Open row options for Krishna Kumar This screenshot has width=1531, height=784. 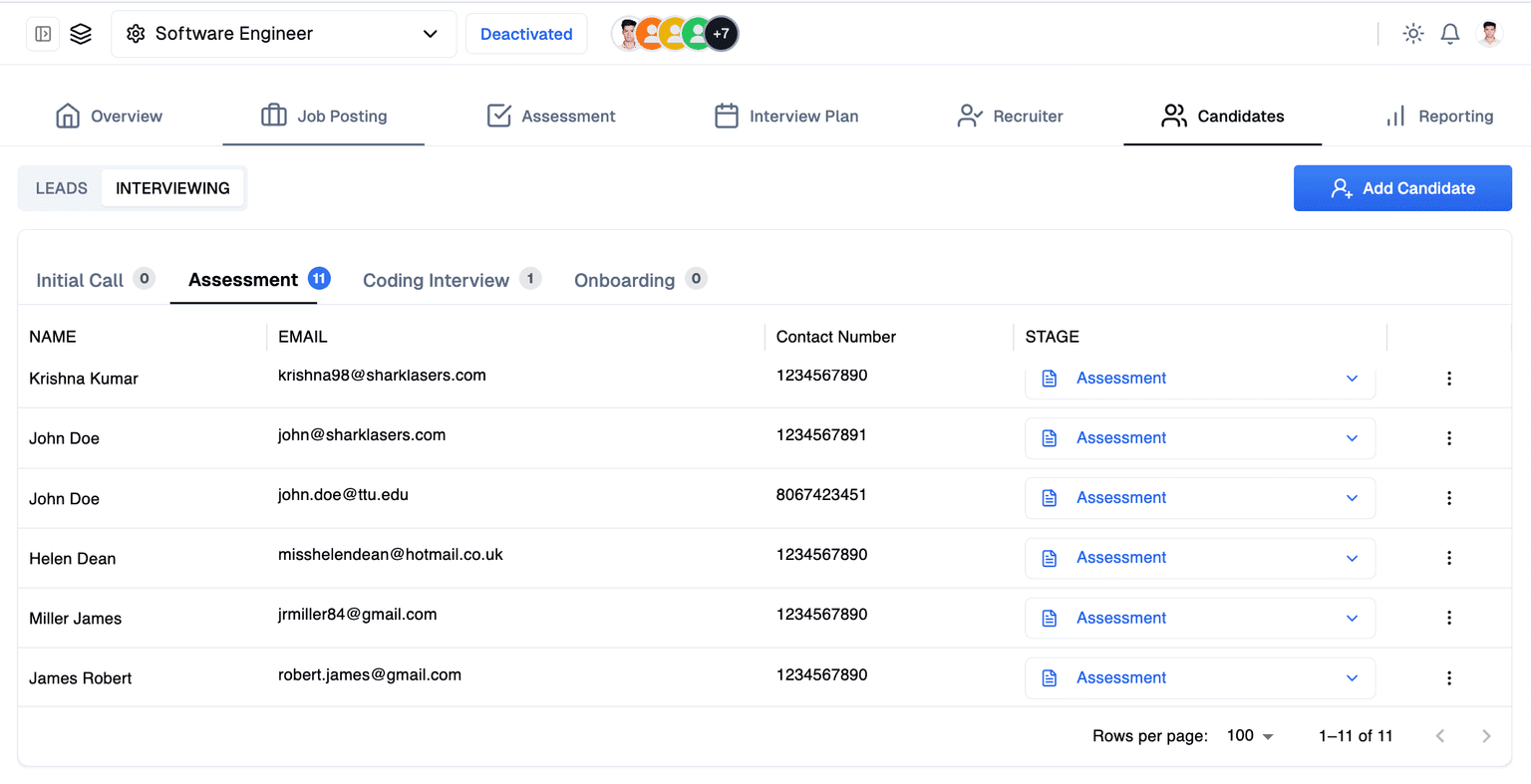pyautogui.click(x=1448, y=379)
